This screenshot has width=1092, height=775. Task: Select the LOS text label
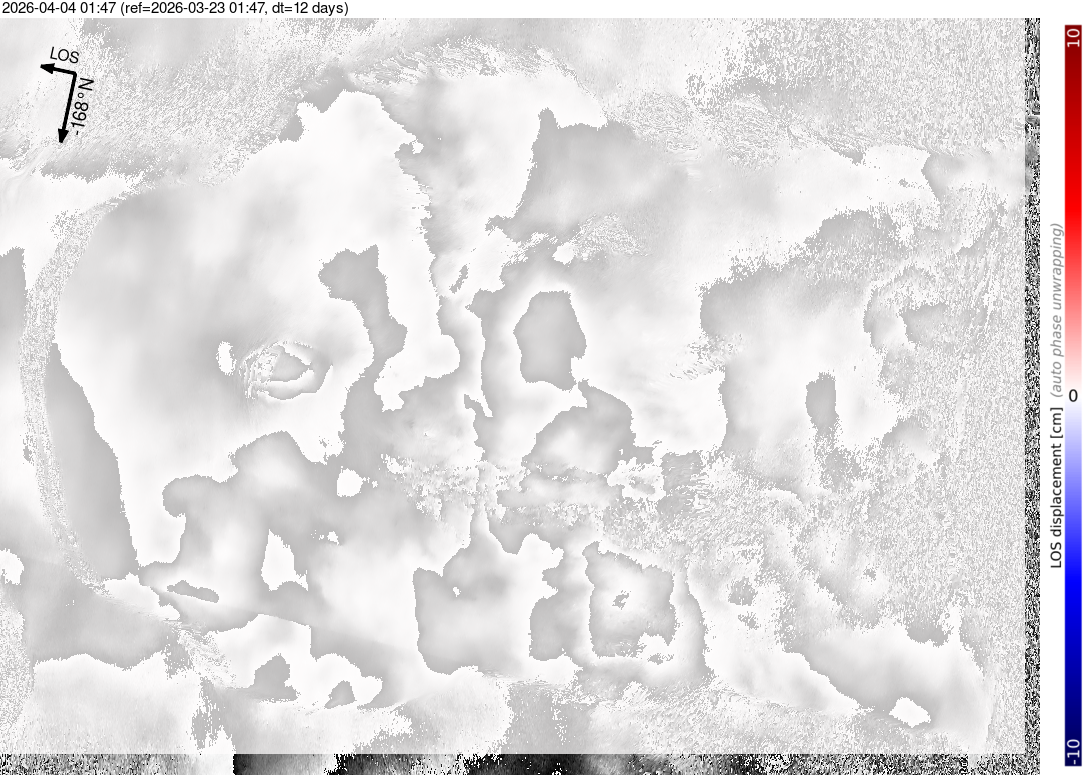pos(64,55)
